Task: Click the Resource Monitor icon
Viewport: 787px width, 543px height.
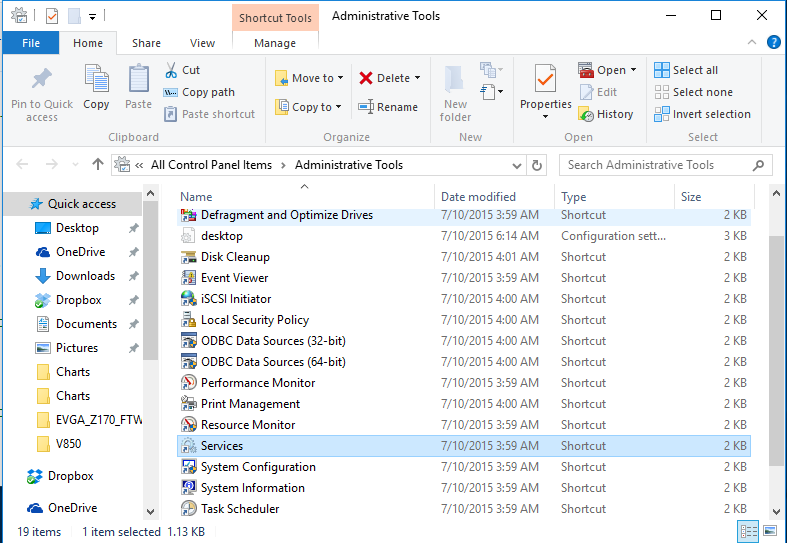Action: coord(188,425)
